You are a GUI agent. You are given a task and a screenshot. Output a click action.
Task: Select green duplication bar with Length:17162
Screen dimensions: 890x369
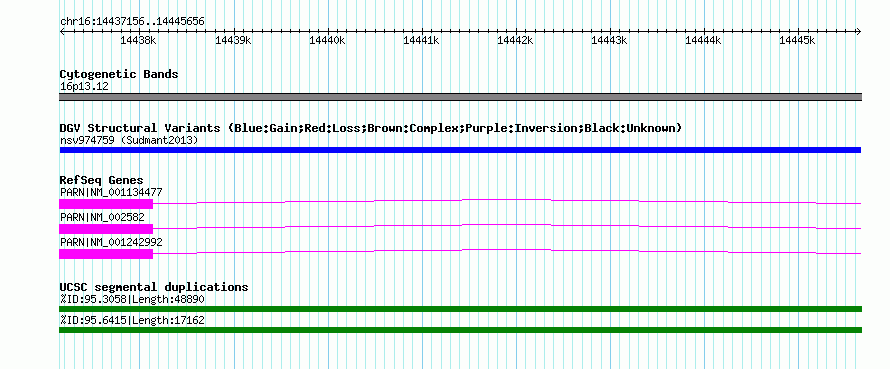coord(460,330)
